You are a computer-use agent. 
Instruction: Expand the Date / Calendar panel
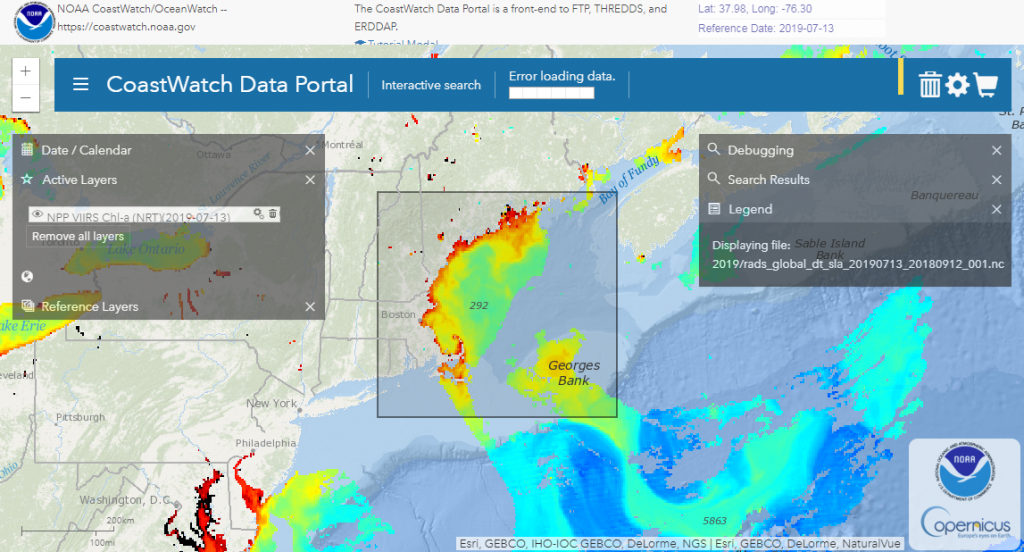(86, 150)
